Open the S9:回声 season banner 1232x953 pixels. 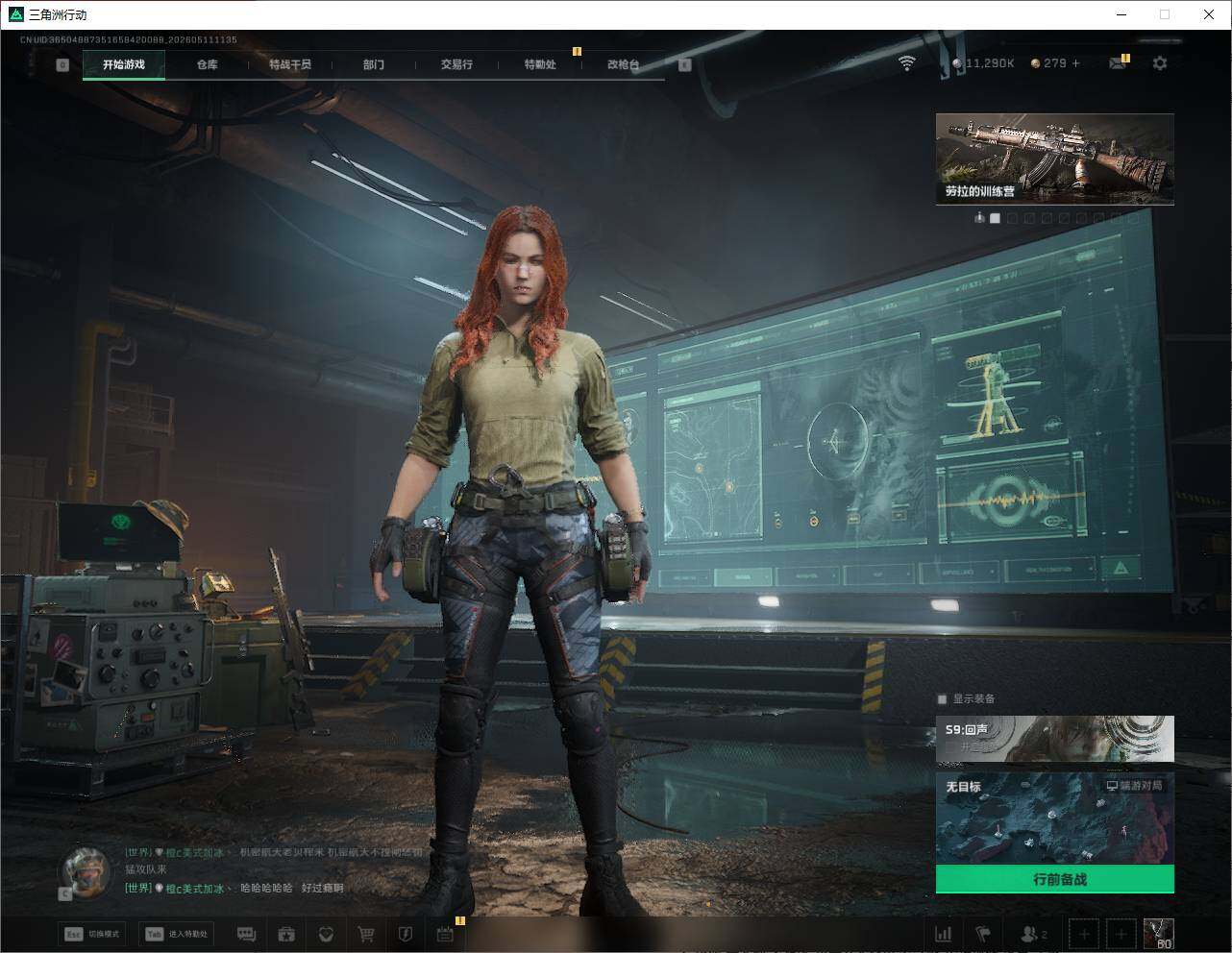click(x=1055, y=739)
